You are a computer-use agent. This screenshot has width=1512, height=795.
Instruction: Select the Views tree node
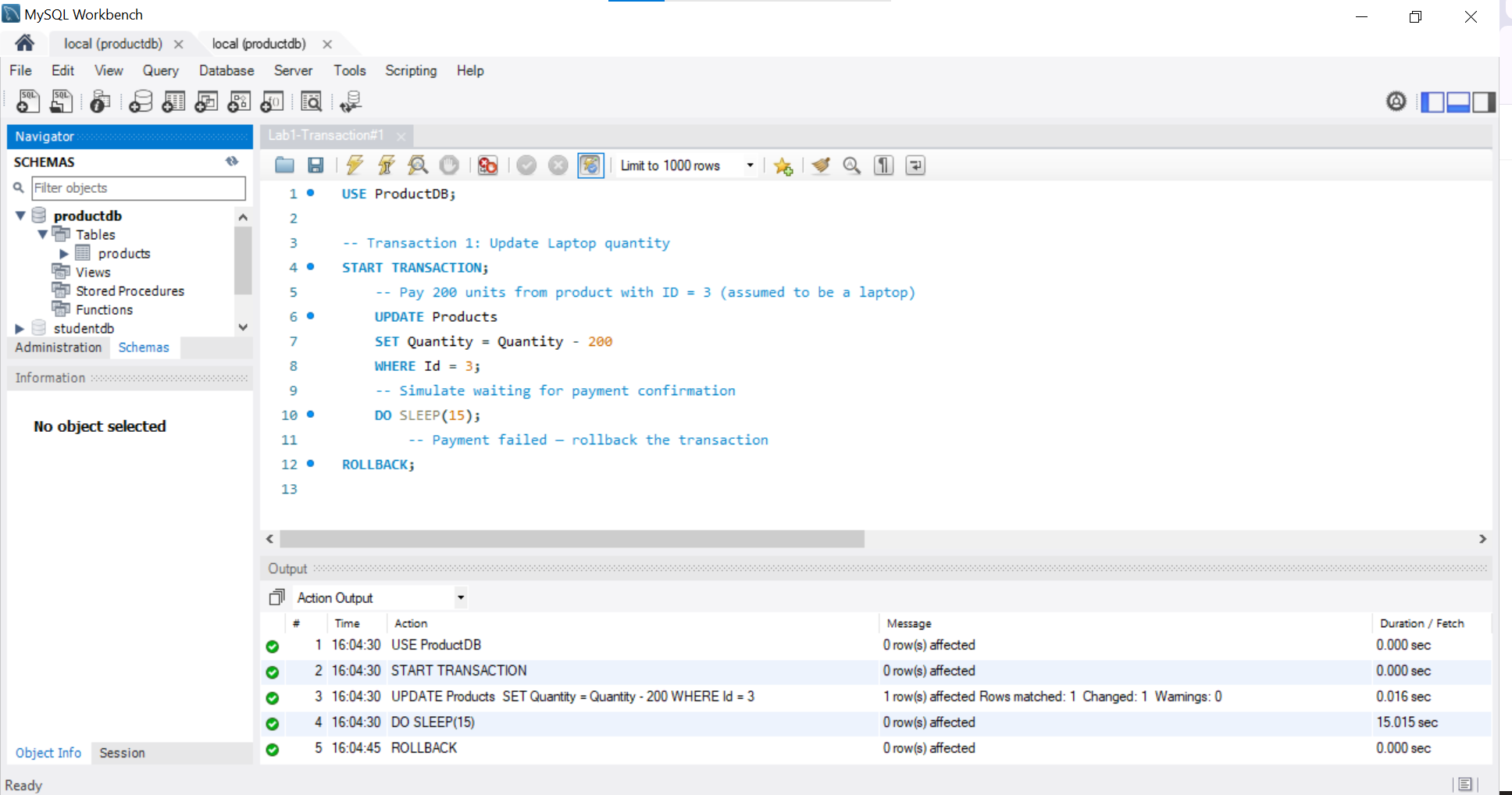tap(93, 272)
